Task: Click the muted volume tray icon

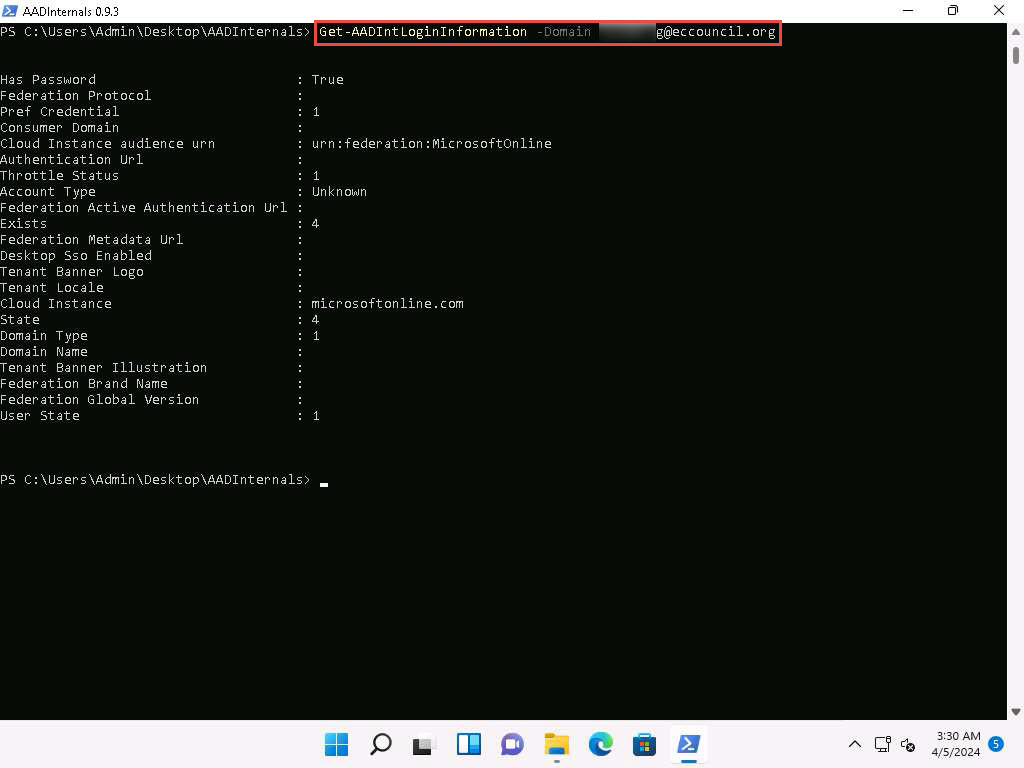Action: pyautogui.click(x=908, y=744)
